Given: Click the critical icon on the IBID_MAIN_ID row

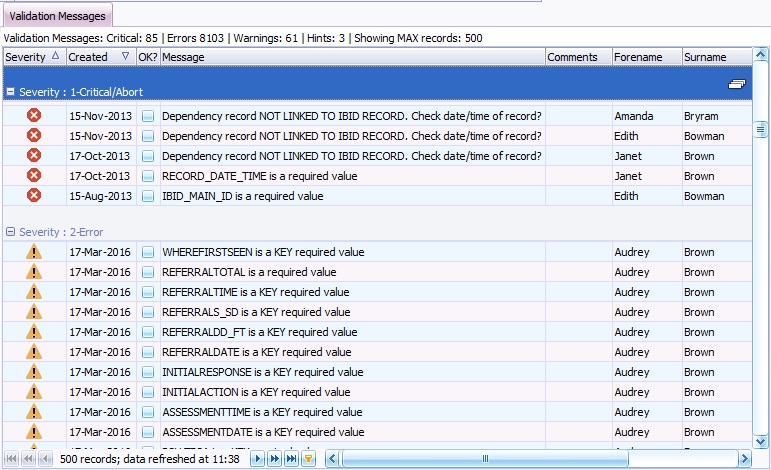Looking at the screenshot, I should pyautogui.click(x=33, y=196).
